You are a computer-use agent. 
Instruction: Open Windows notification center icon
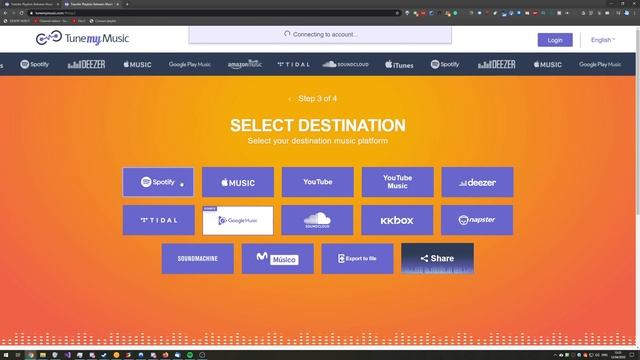632,355
